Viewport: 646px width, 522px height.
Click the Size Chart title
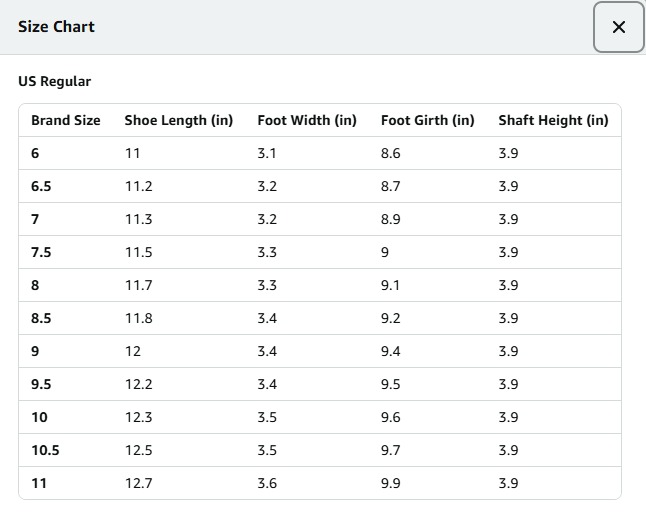coord(56,27)
